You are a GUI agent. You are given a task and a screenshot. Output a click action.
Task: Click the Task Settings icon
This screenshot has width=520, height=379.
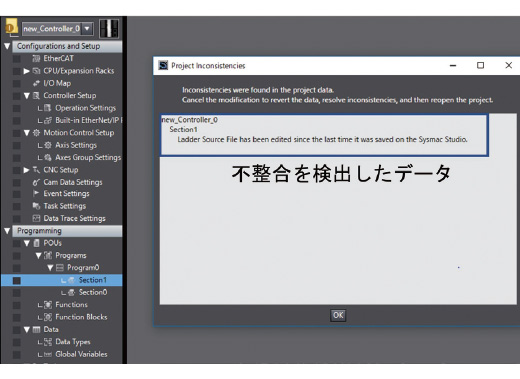36,206
